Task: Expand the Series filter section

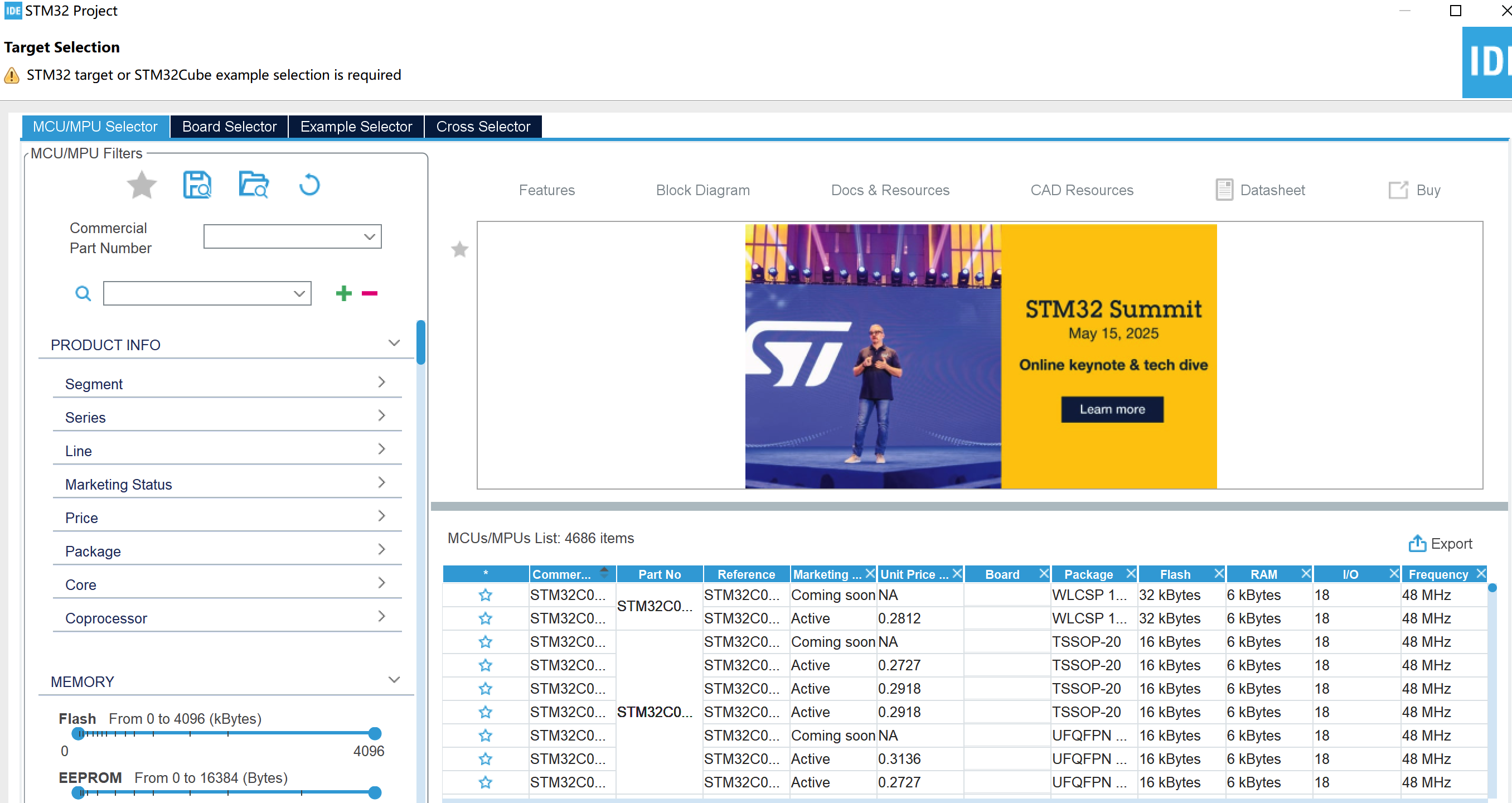Action: (382, 415)
